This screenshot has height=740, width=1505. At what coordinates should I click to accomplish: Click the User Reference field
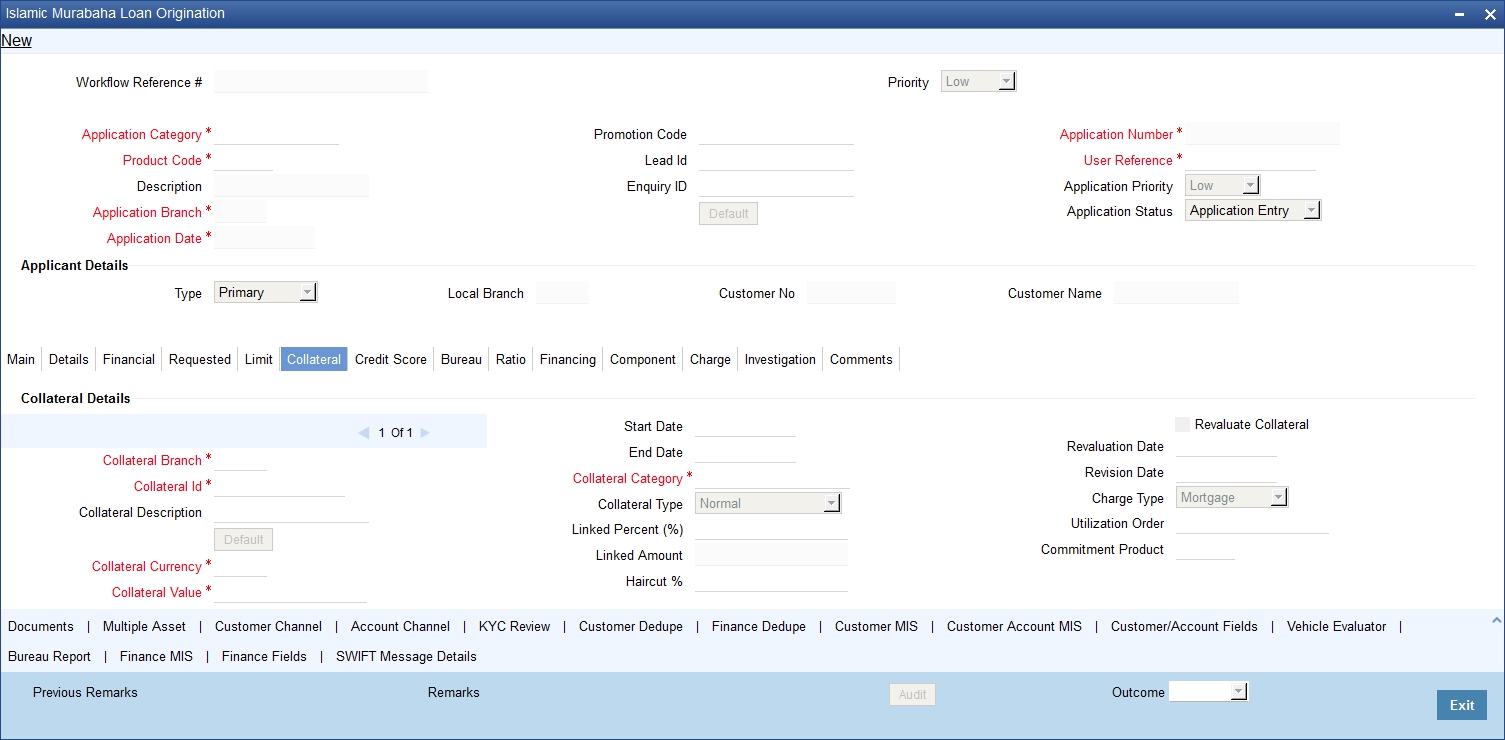click(x=1250, y=160)
